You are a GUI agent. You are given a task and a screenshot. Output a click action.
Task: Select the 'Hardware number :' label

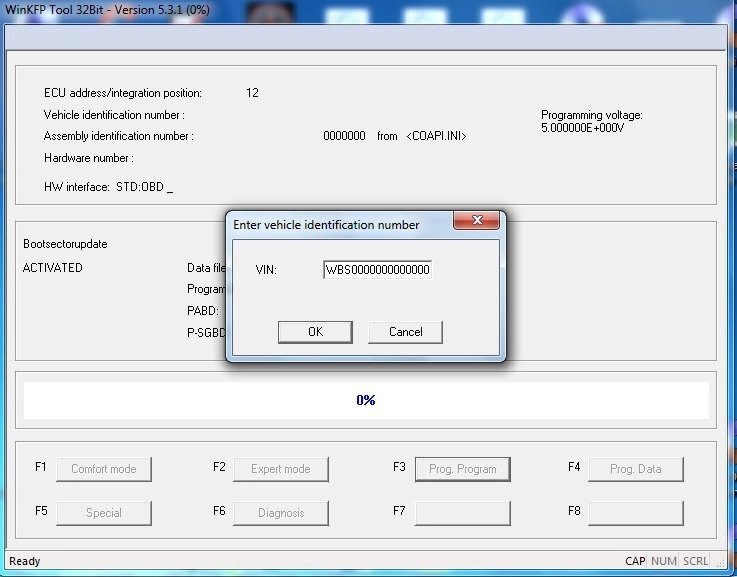point(89,158)
